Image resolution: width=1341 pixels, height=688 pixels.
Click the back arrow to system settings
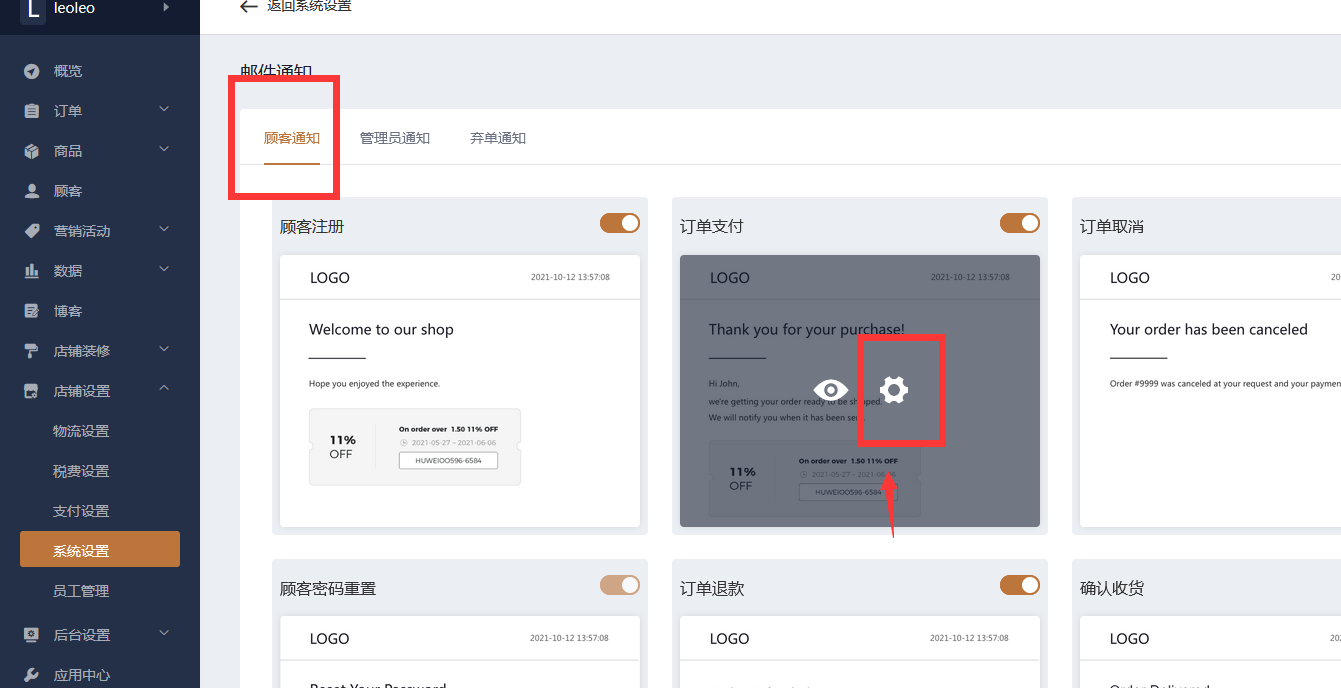point(249,7)
